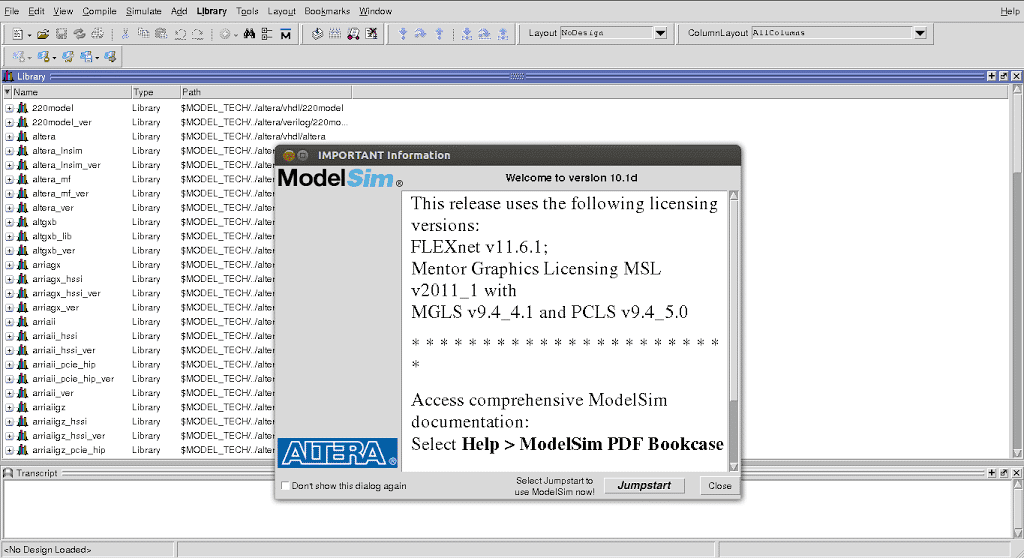
Task: Expand the 220model_ver library
Action: pyautogui.click(x=9, y=122)
